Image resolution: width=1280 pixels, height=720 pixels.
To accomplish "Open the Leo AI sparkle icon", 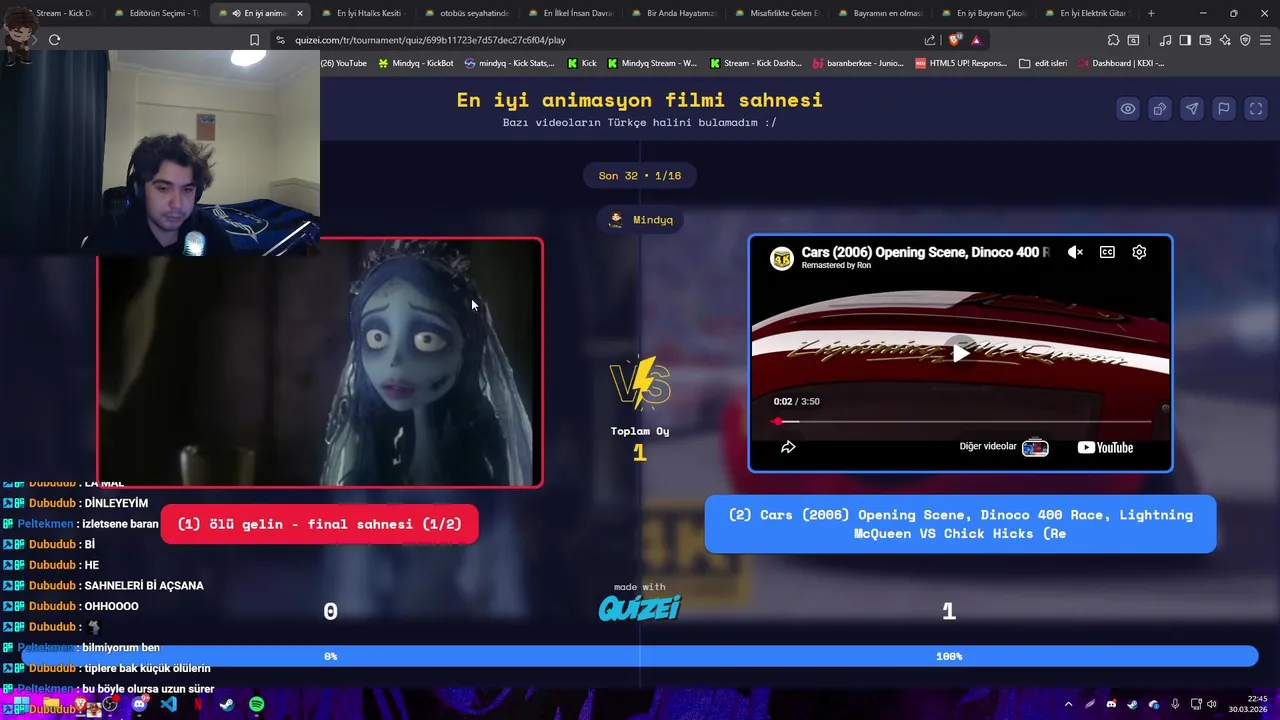I will 1225,40.
